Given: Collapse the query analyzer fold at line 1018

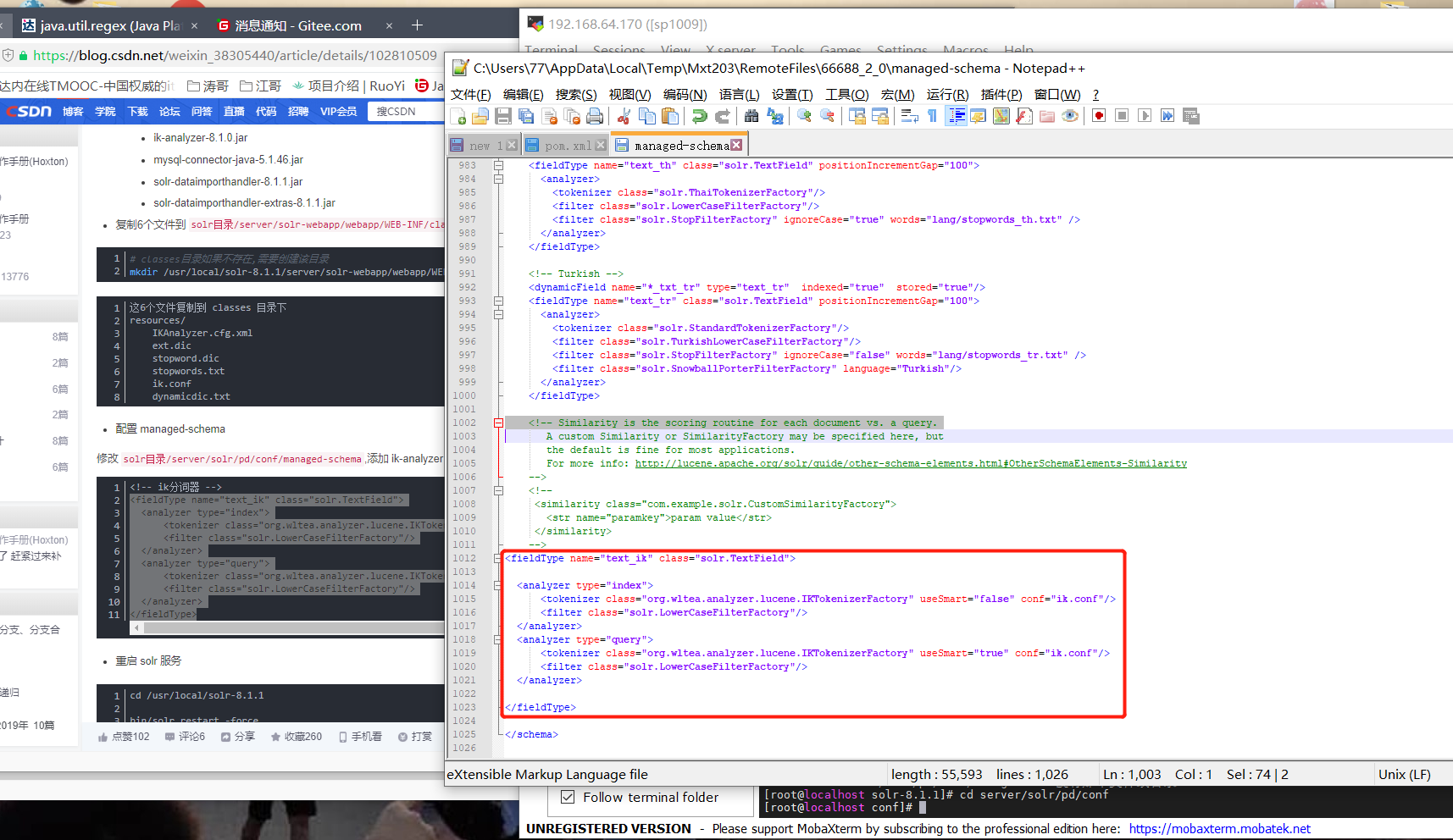Looking at the screenshot, I should click(x=499, y=639).
